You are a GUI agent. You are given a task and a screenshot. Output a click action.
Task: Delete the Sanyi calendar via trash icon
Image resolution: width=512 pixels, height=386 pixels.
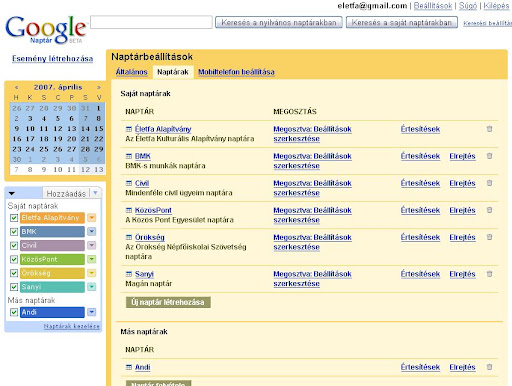tap(489, 274)
